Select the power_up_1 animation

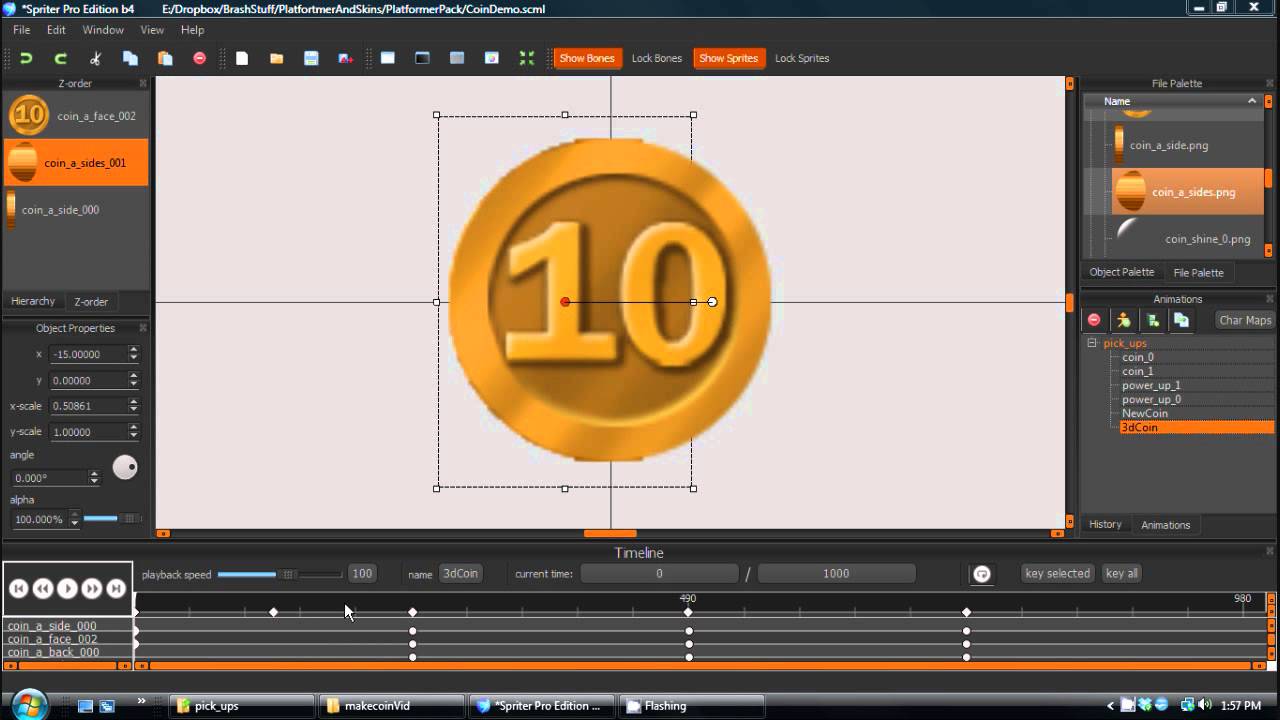tap(1151, 385)
